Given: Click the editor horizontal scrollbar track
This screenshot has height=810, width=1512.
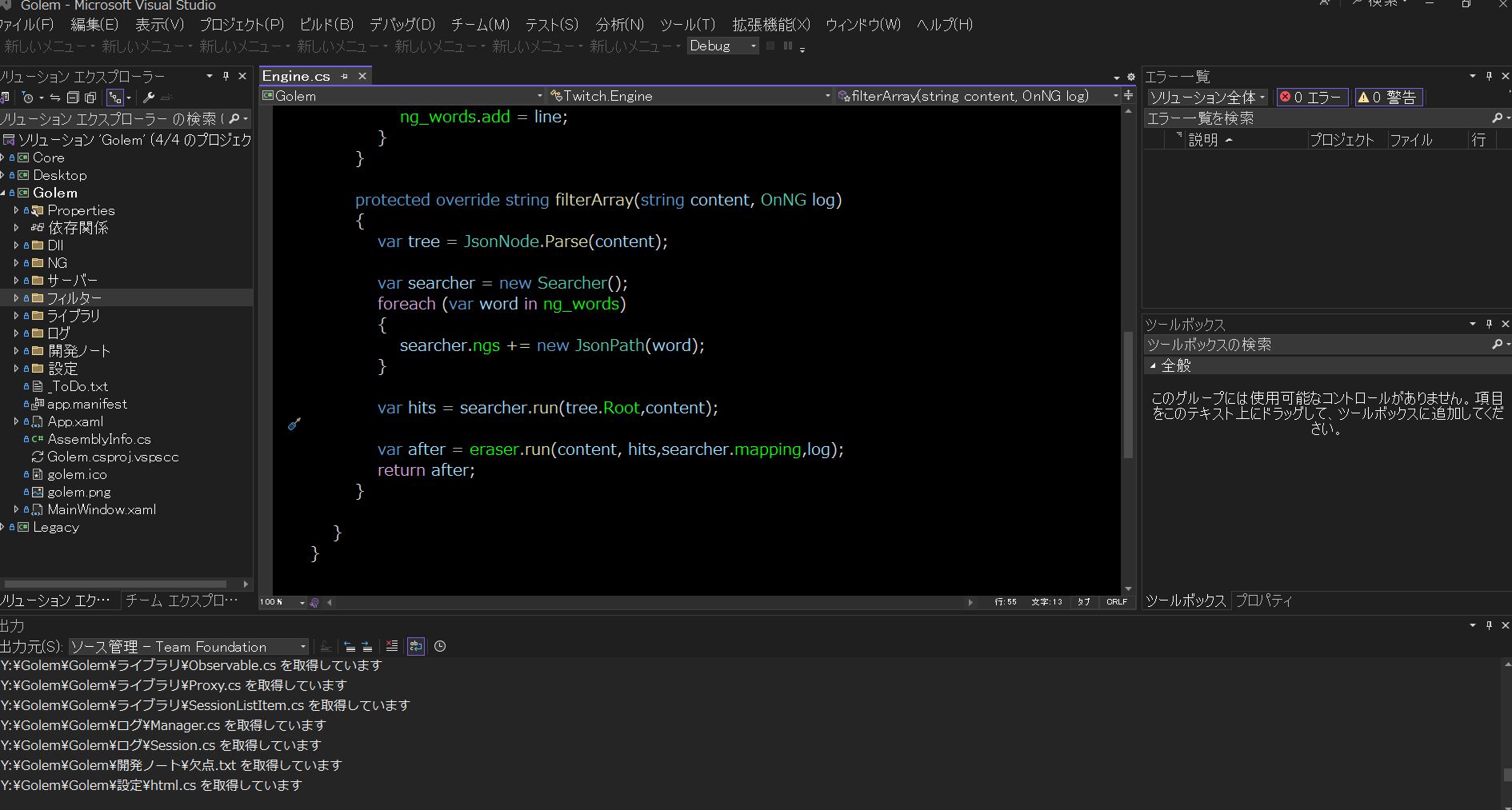Looking at the screenshot, I should coord(648,602).
